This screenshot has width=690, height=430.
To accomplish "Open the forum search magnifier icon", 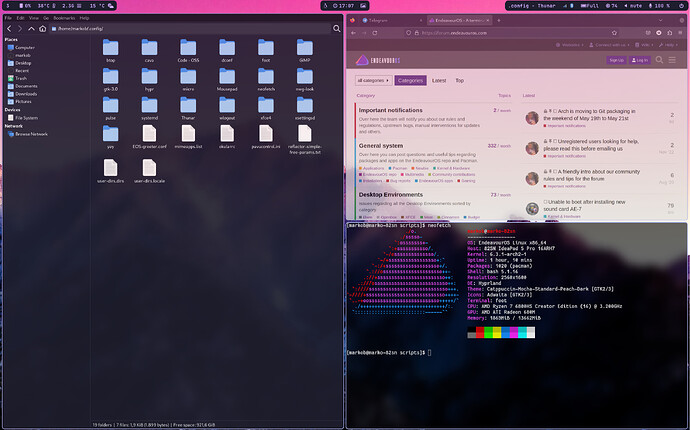I will point(659,60).
